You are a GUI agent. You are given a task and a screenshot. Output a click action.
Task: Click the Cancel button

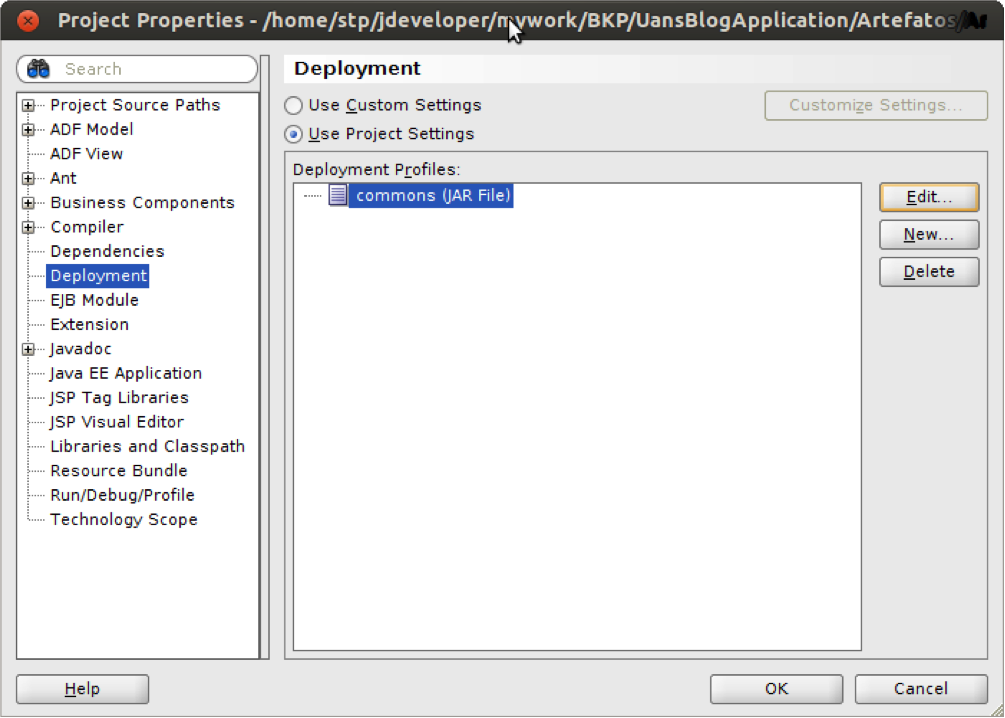coord(921,689)
